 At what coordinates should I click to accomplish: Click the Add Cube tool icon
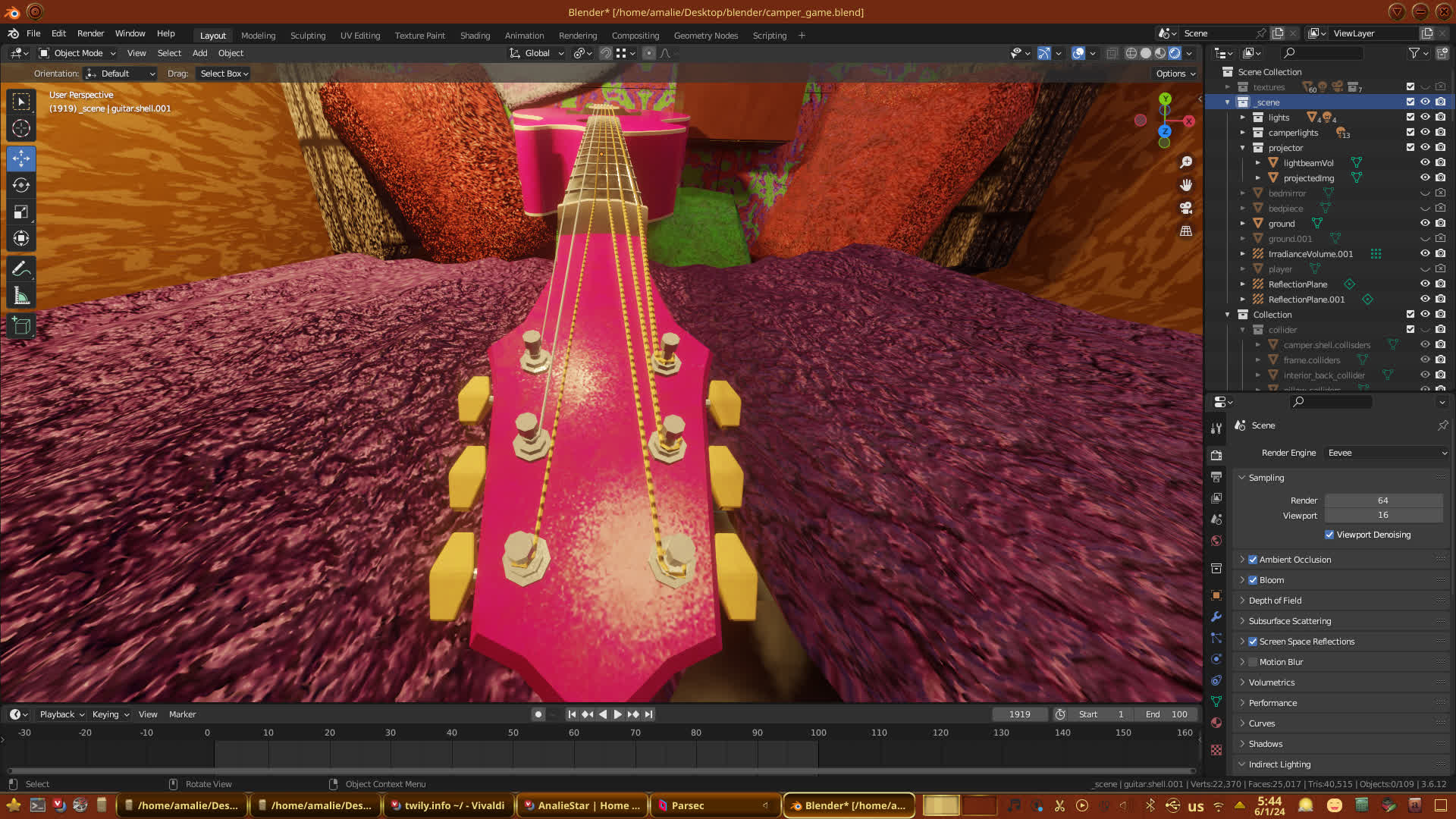[x=21, y=326]
